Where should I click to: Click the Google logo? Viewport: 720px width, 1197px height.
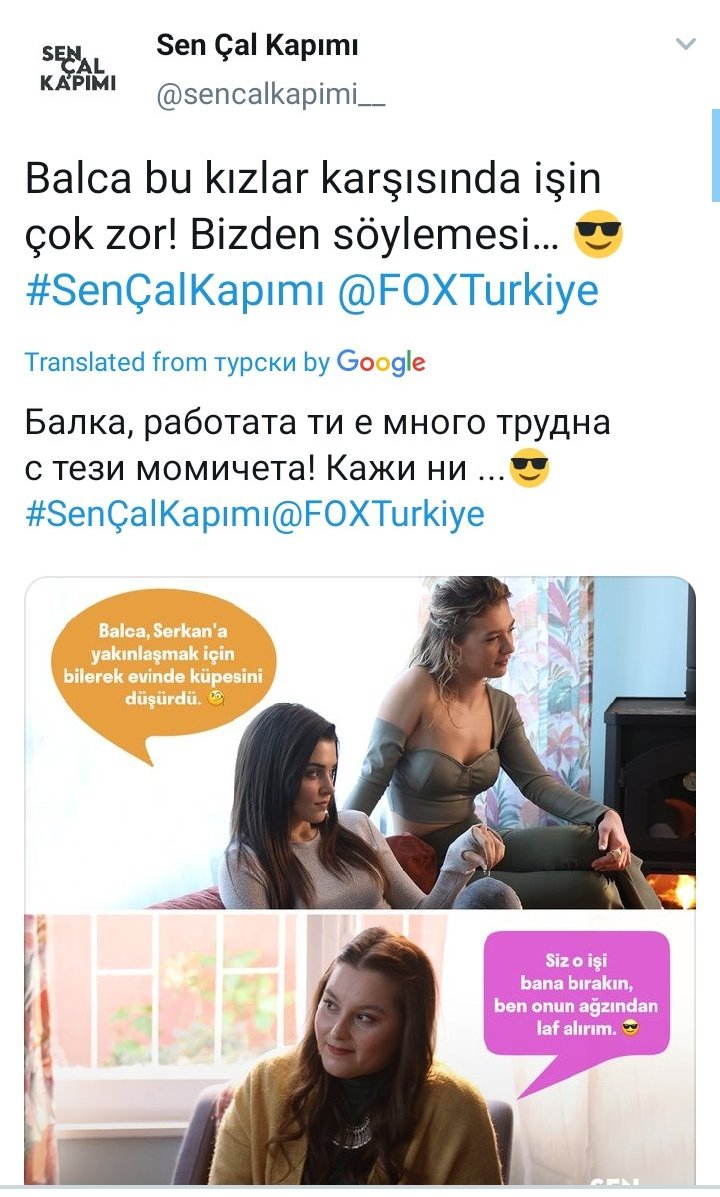381,363
